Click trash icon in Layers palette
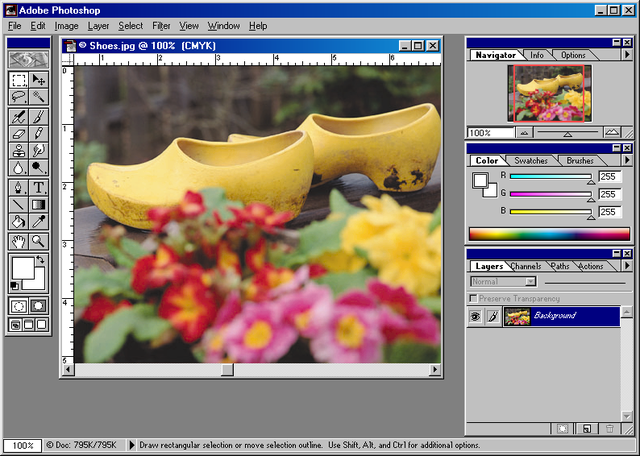 tap(610, 429)
